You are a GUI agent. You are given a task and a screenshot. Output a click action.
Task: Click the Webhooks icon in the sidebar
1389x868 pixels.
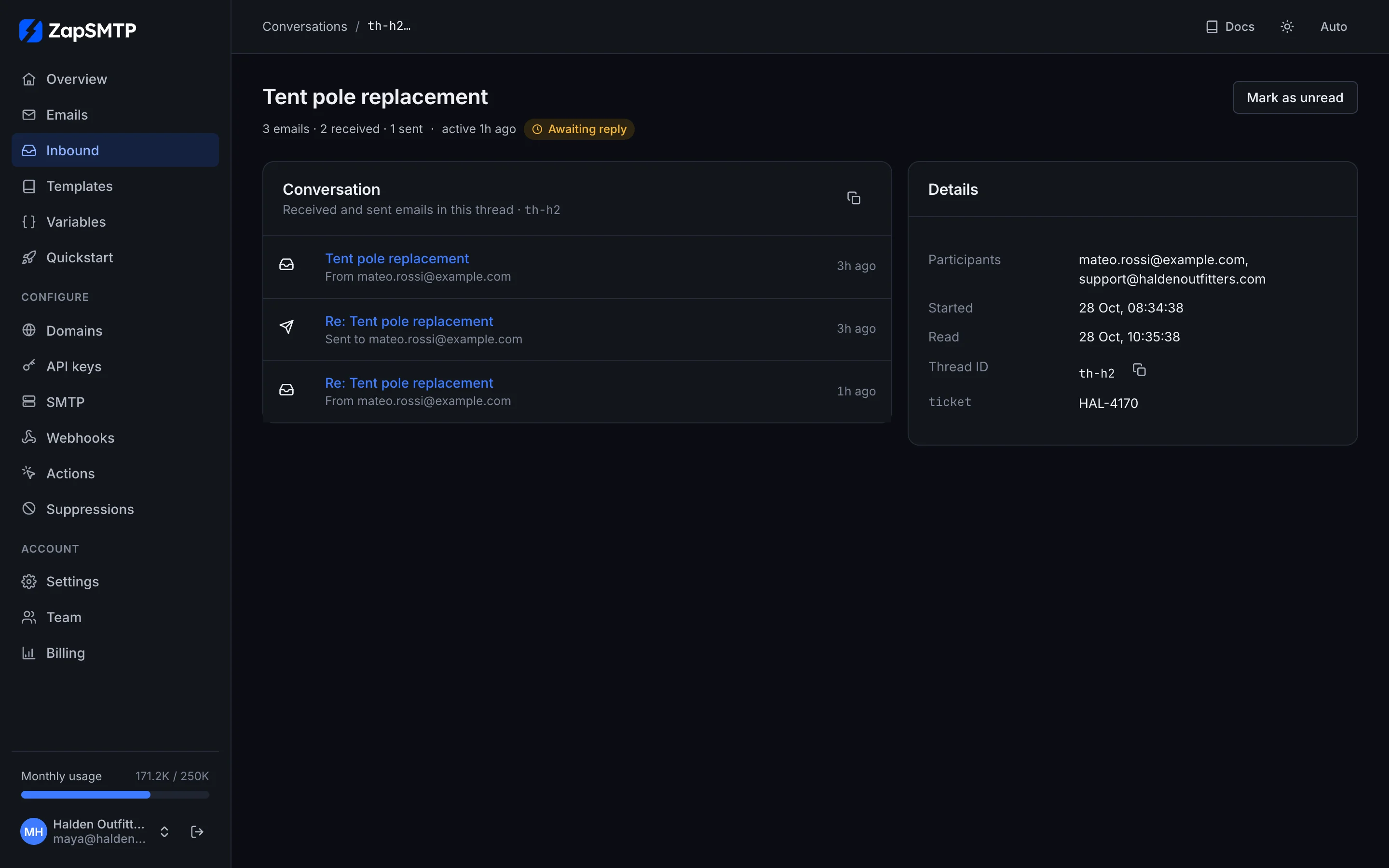tap(29, 437)
